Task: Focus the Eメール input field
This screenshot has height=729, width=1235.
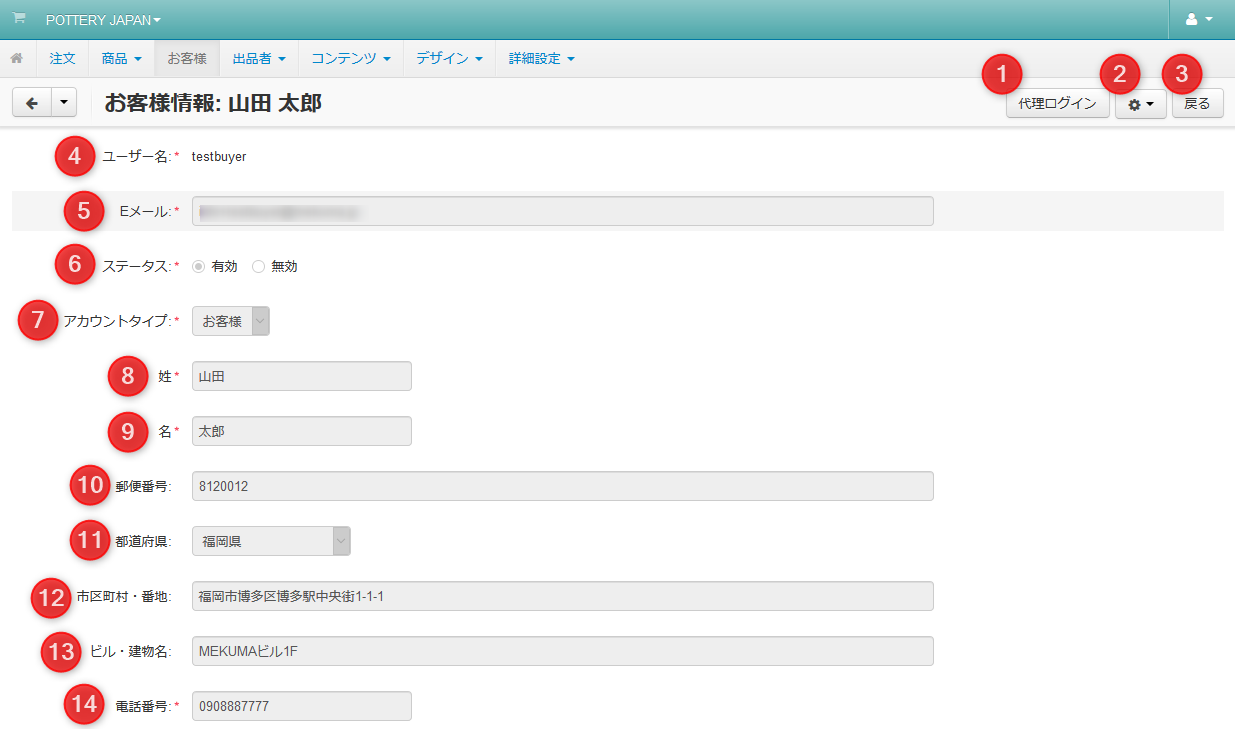Action: 562,211
